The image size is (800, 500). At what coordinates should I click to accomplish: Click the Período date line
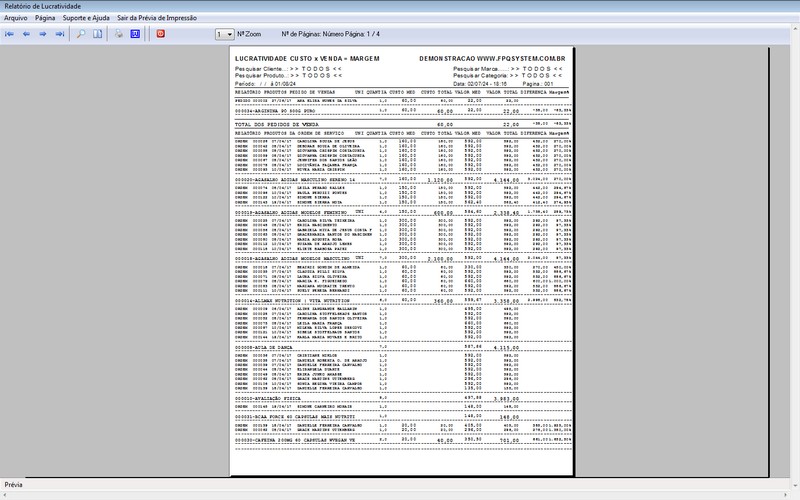(x=265, y=84)
